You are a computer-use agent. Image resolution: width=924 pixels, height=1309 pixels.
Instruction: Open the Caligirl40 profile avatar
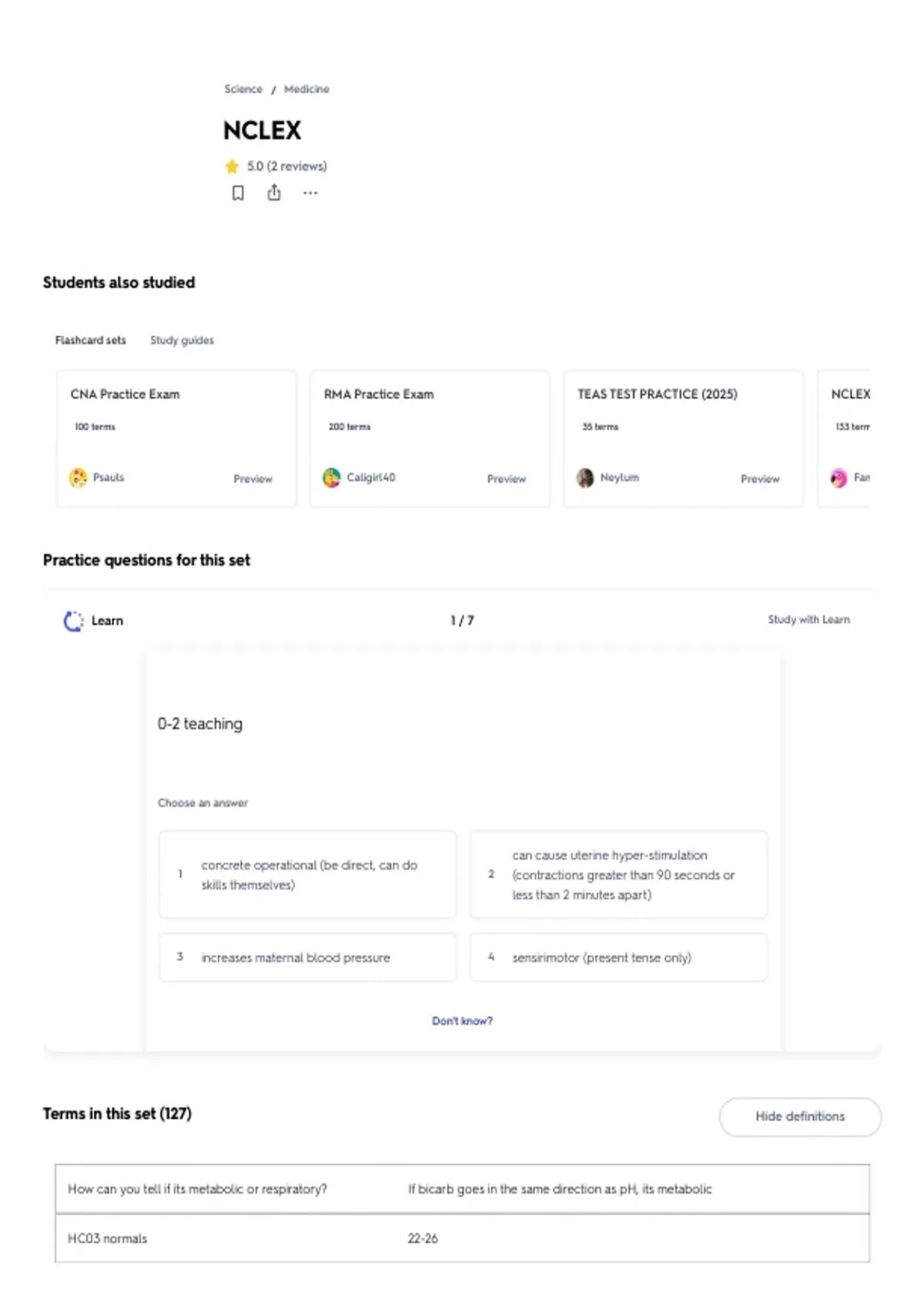[331, 477]
